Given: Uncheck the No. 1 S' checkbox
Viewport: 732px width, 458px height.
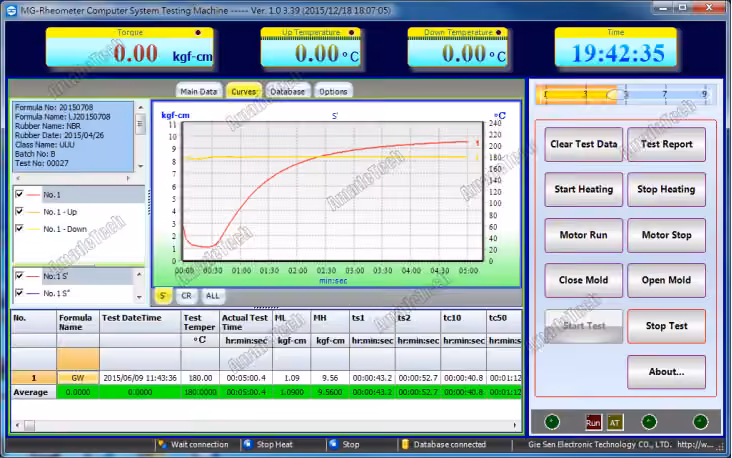Looking at the screenshot, I should (x=19, y=275).
